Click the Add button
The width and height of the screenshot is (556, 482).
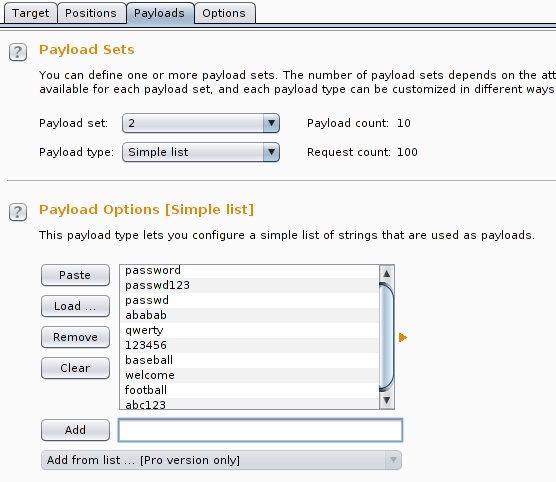click(x=75, y=430)
